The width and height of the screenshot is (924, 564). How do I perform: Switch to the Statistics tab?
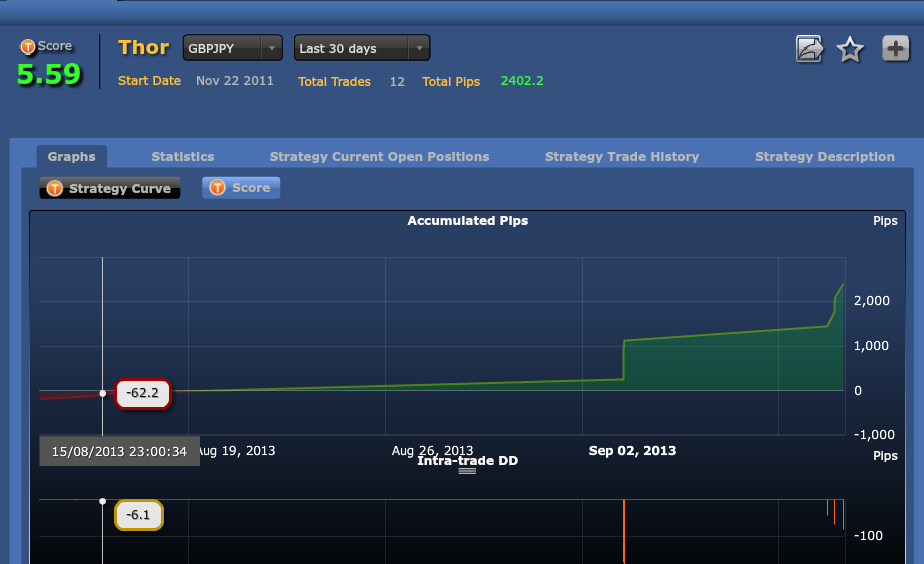(x=183, y=157)
